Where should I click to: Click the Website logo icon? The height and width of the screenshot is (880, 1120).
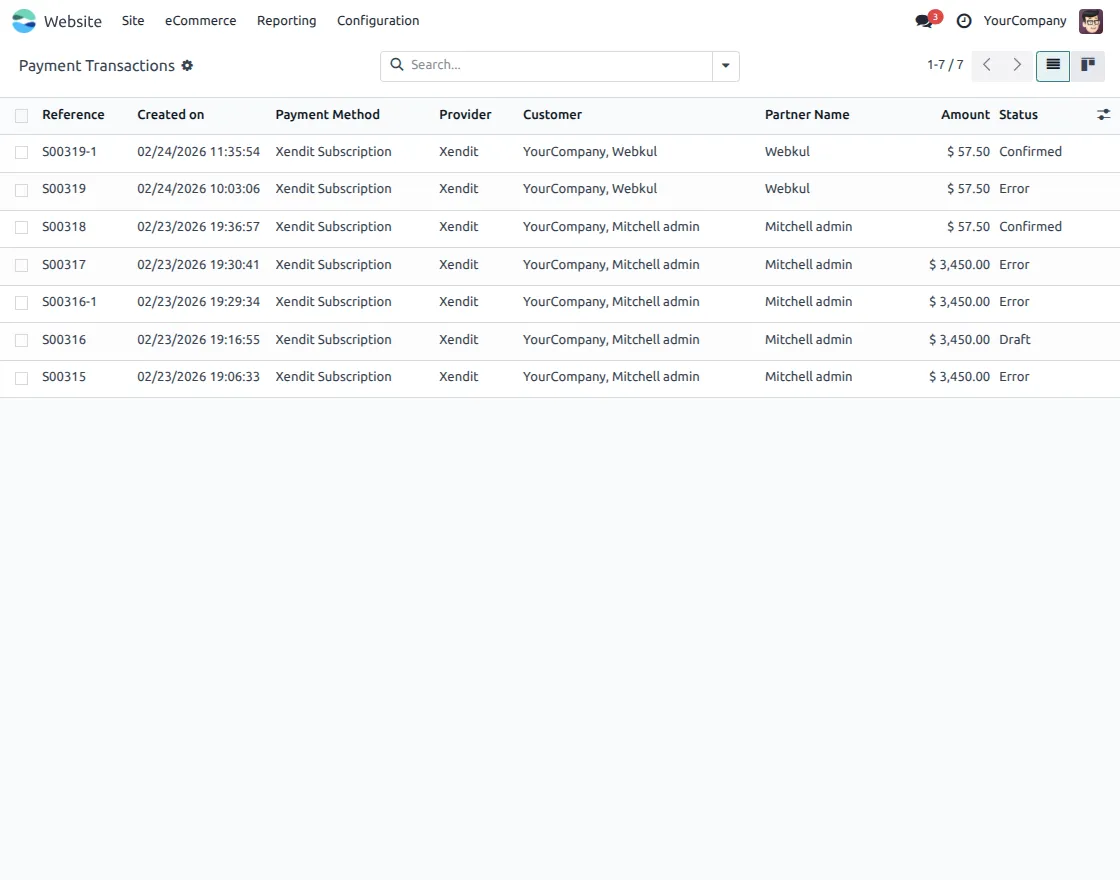point(24,20)
